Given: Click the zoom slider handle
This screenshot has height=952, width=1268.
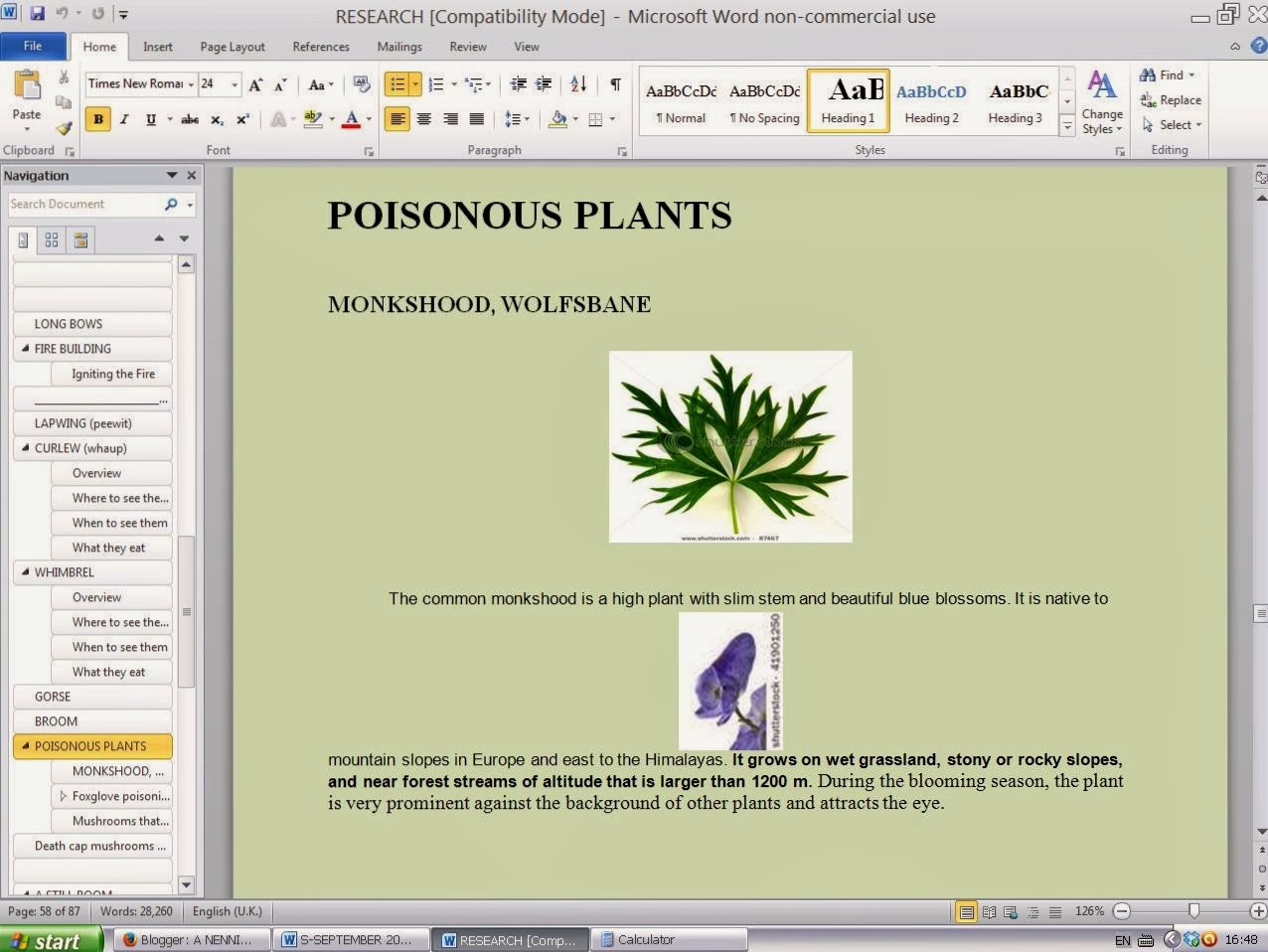Looking at the screenshot, I should (x=1193, y=911).
